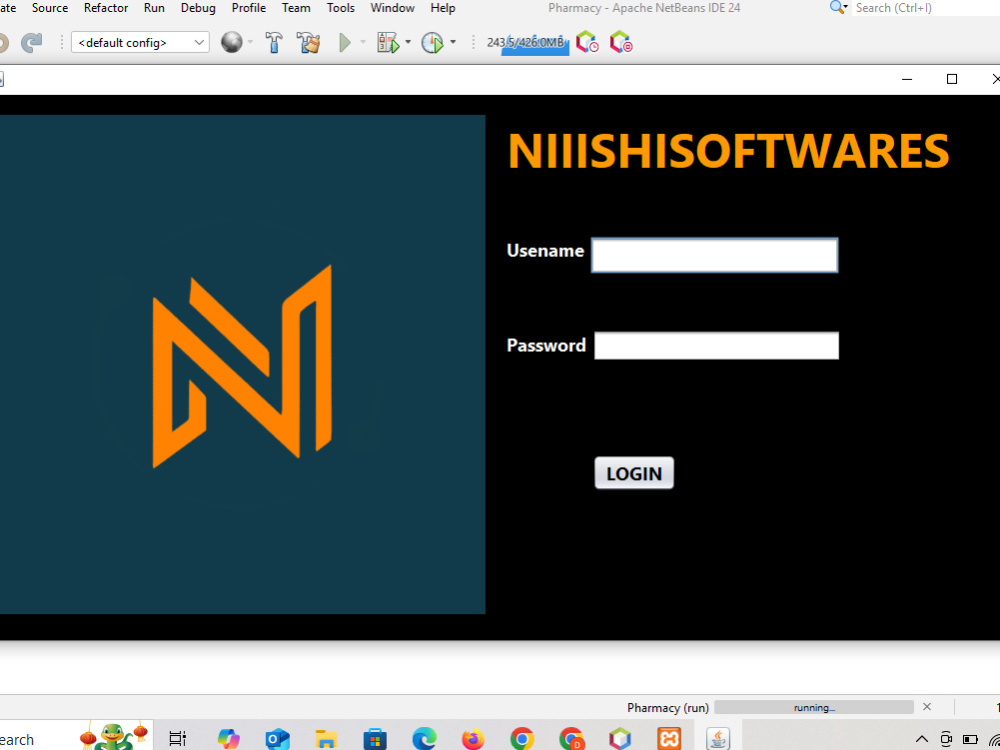Screen dimensions: 1000x750
Task: Click the Pharmacy (run) status text
Action: [668, 707]
